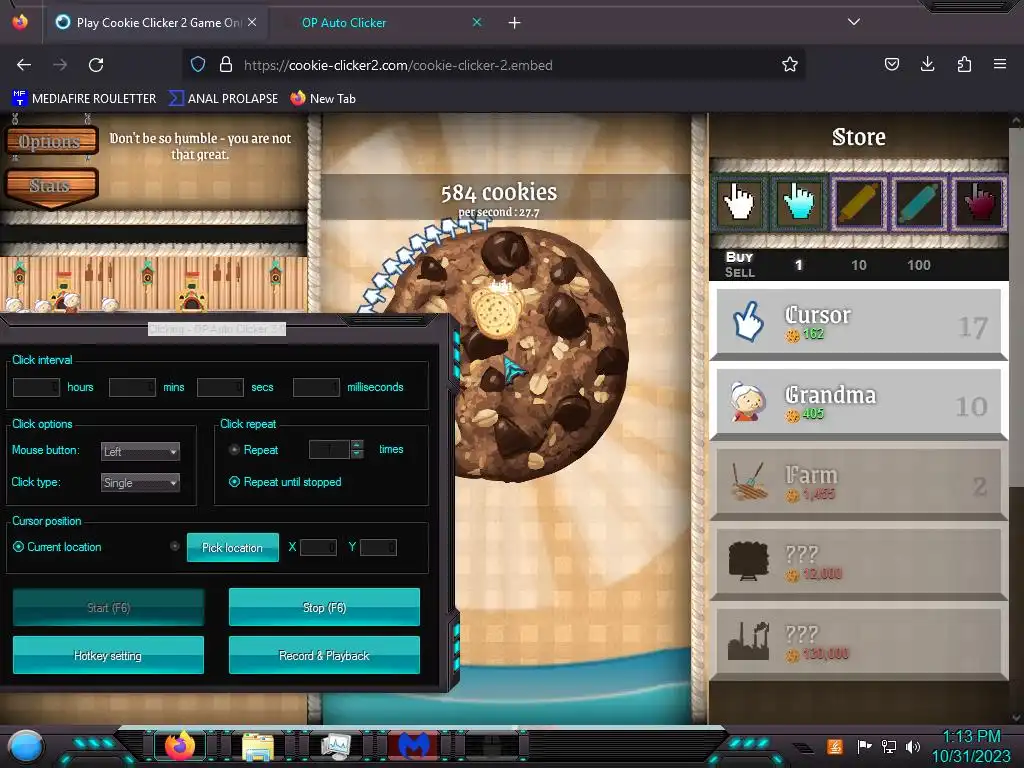Go back to previous page

tap(24, 65)
